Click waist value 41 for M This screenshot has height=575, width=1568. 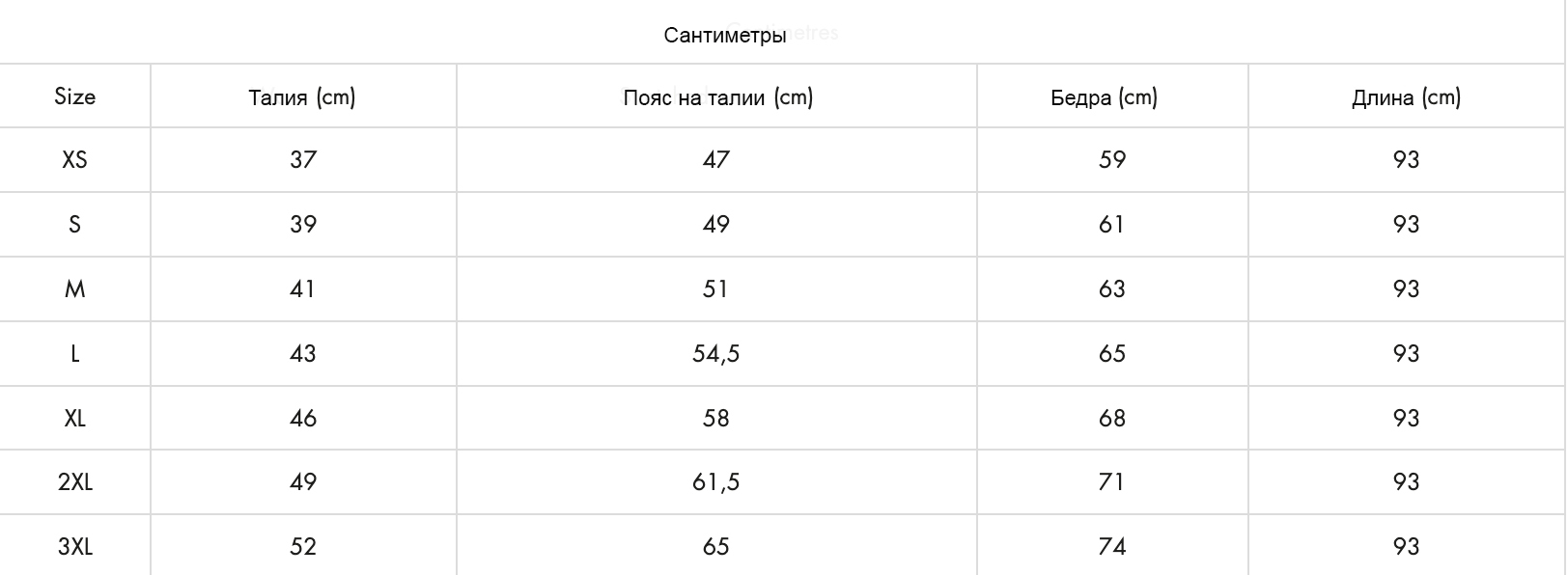[x=303, y=289]
